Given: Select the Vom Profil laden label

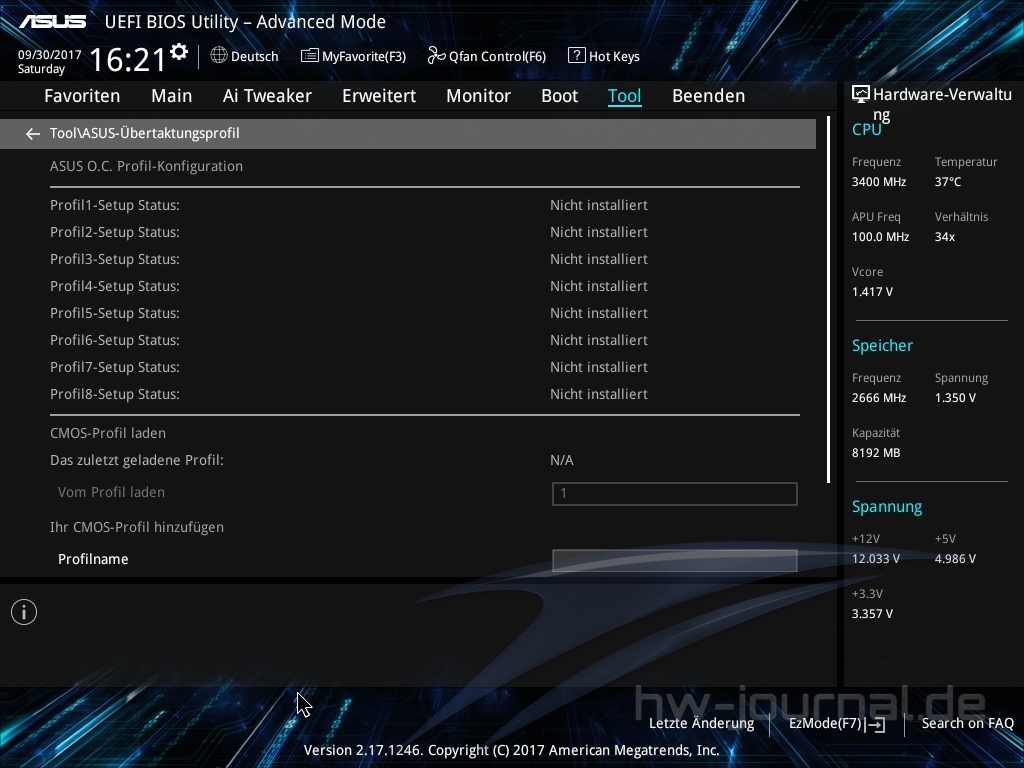Looking at the screenshot, I should (111, 492).
